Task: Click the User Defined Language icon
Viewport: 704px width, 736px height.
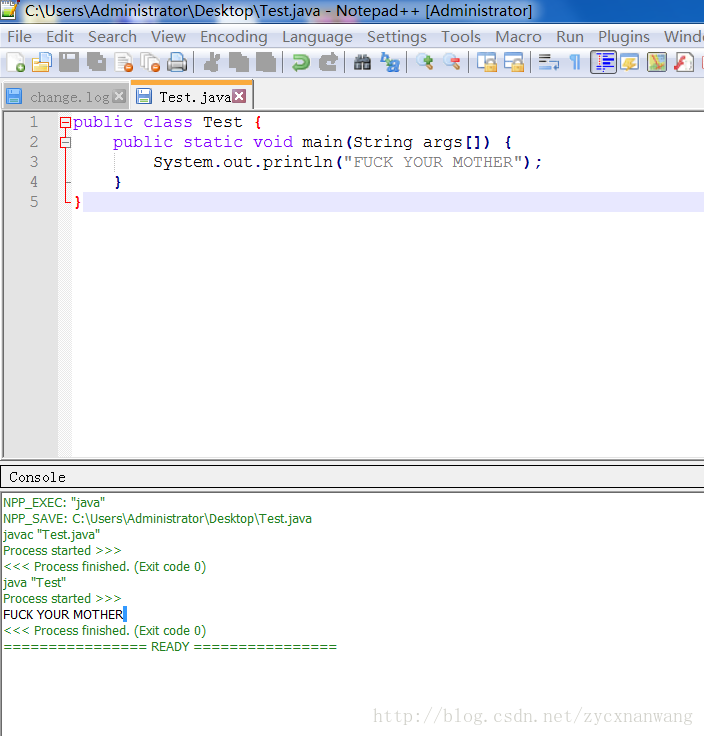Action: click(629, 62)
